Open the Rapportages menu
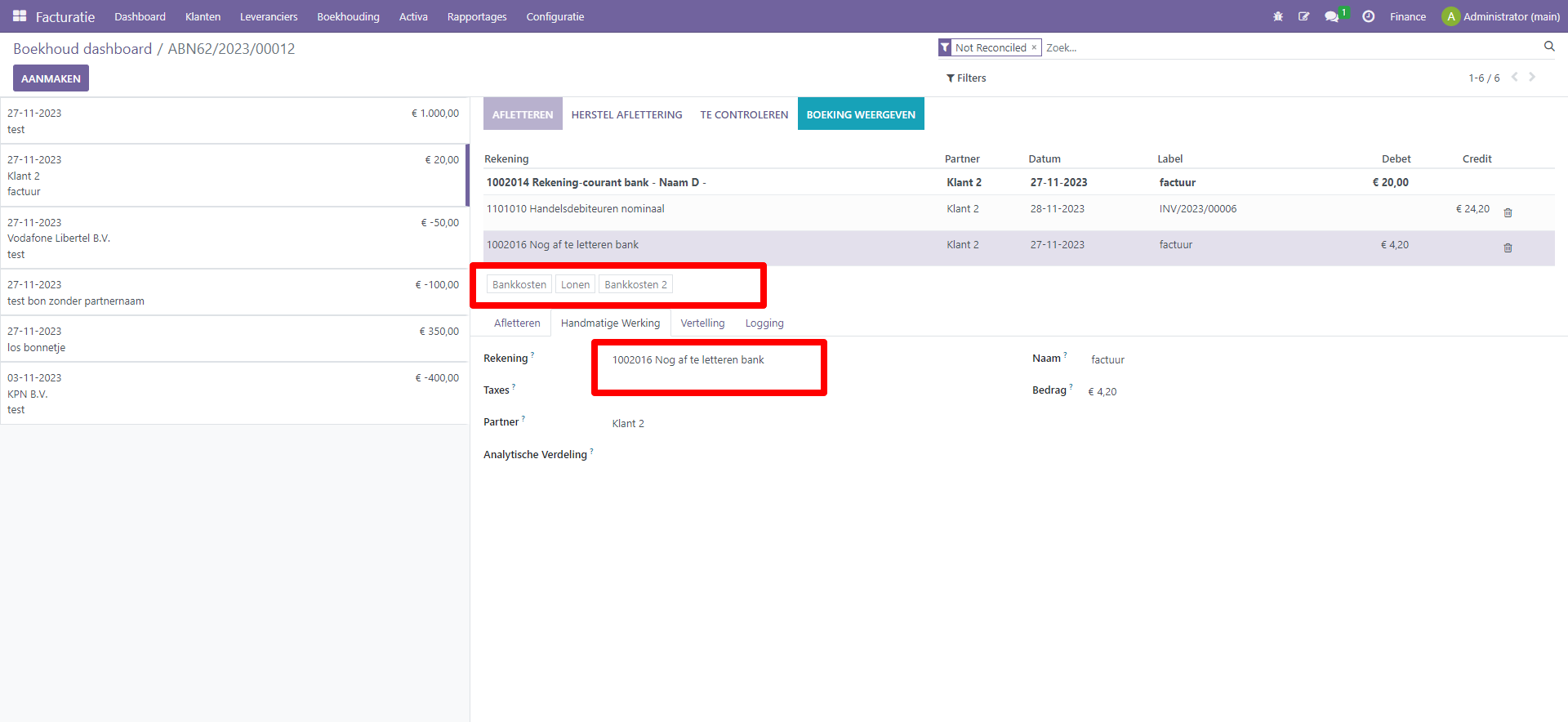This screenshot has height=722, width=1568. pyautogui.click(x=477, y=16)
